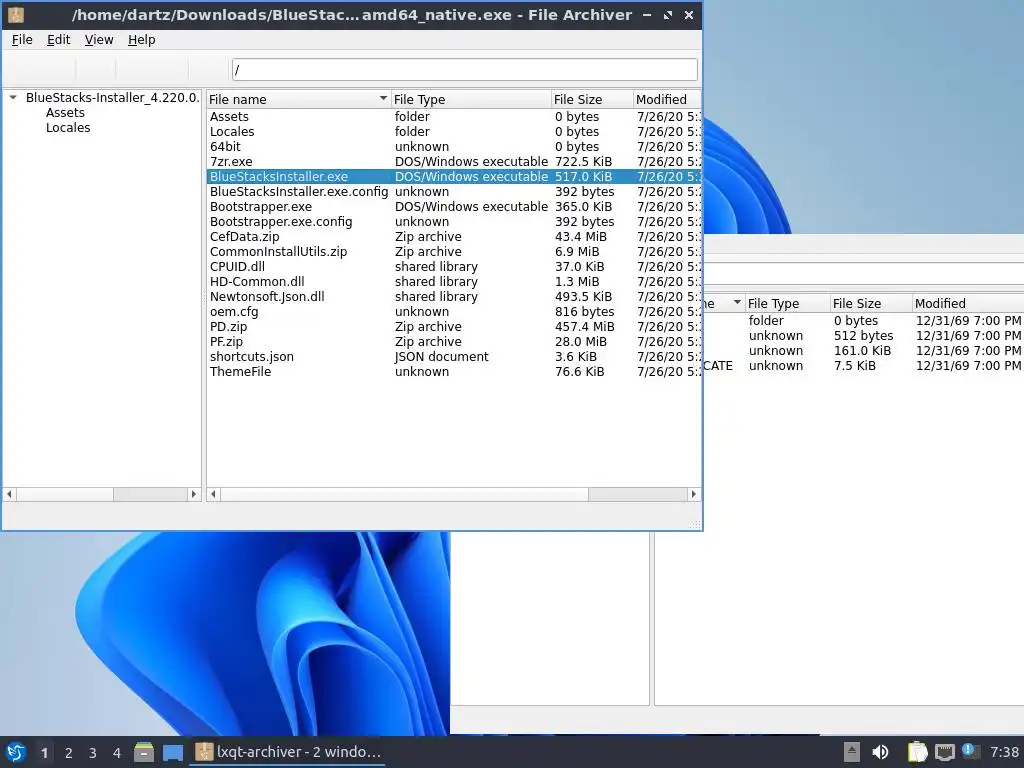Select Bootstrapper.exe in the list
Image resolution: width=1024 pixels, height=768 pixels.
(454, 206)
